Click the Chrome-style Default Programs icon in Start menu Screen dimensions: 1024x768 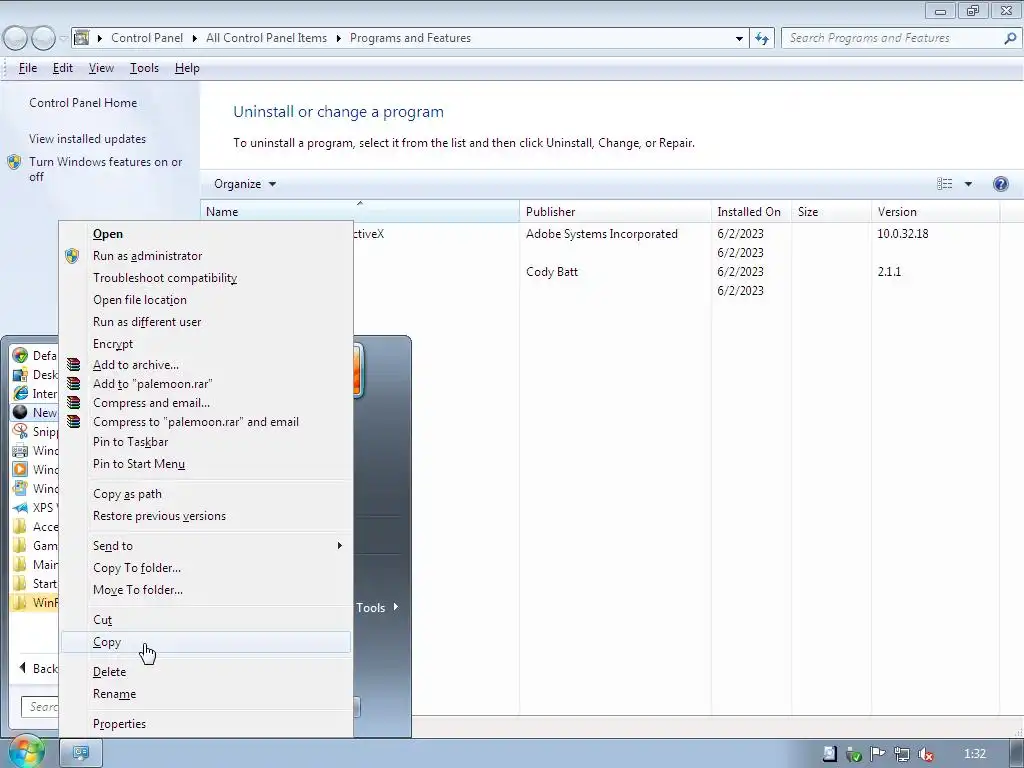[x=20, y=355]
